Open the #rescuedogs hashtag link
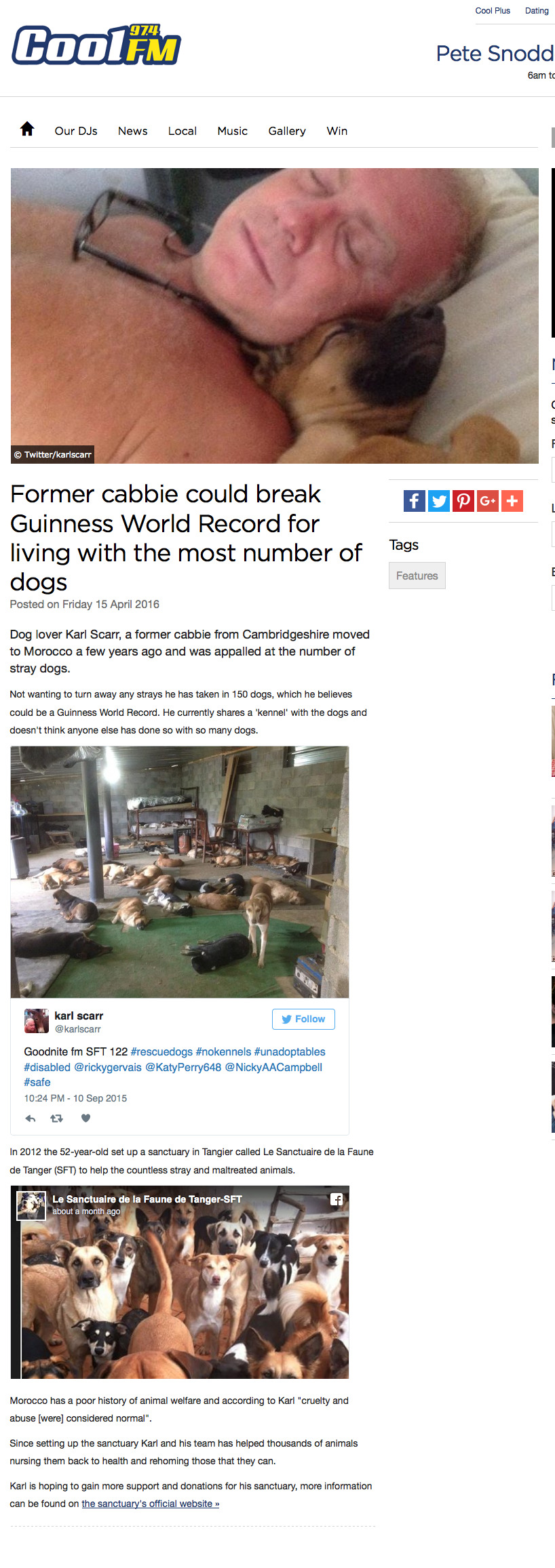This screenshot has height=1568, width=555. tap(161, 1051)
